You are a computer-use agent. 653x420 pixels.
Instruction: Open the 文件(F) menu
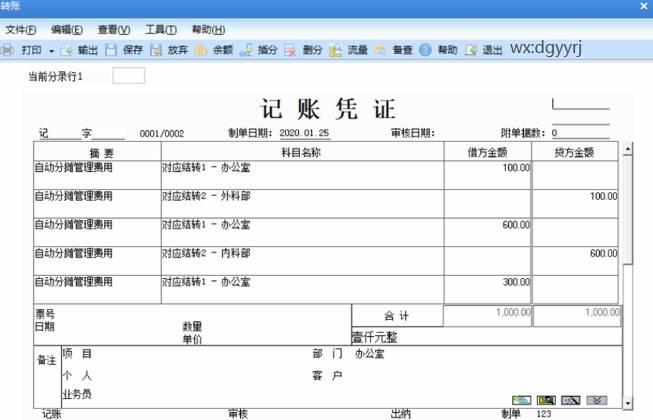pos(20,30)
